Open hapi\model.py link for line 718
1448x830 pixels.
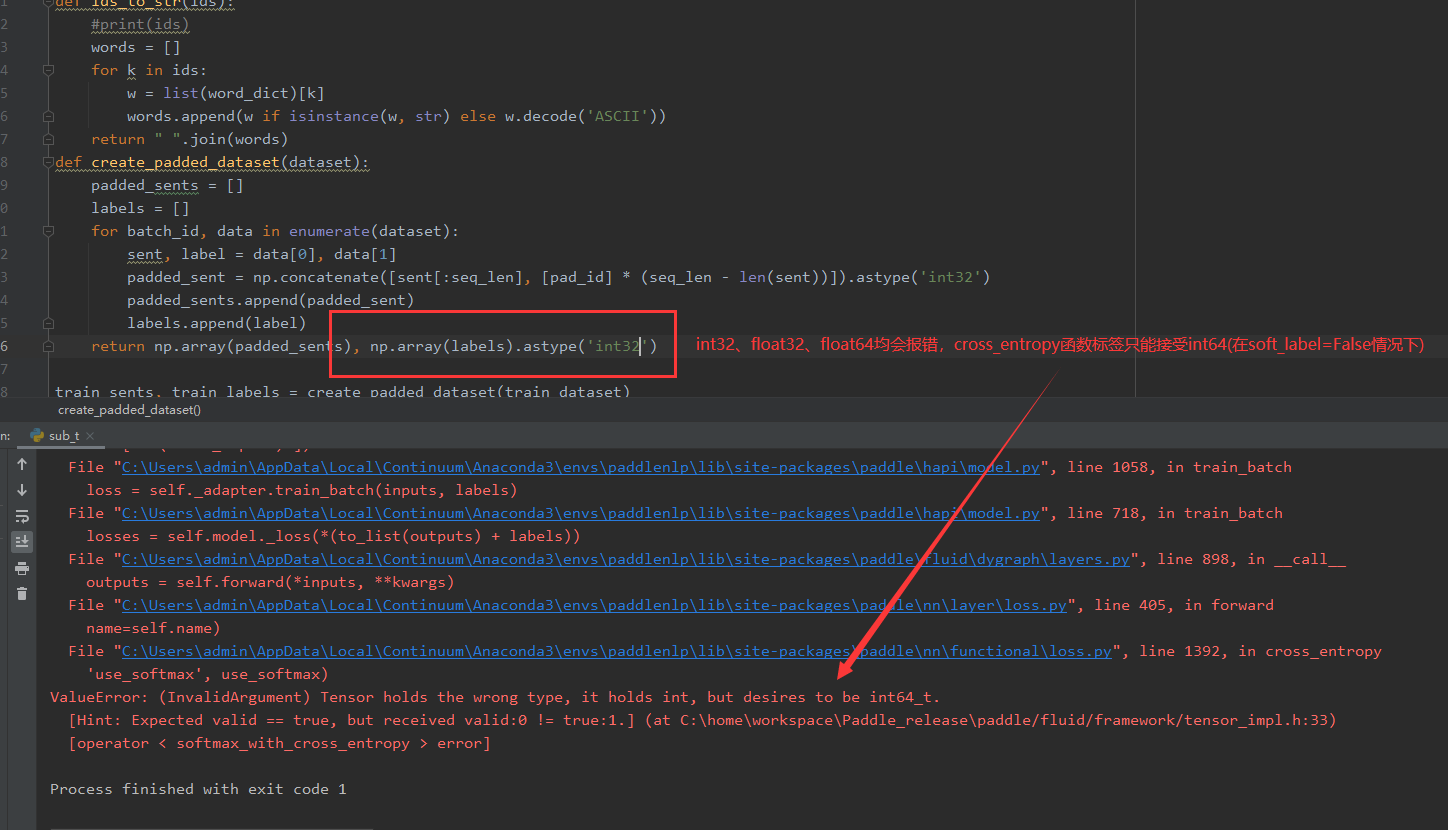[581, 513]
